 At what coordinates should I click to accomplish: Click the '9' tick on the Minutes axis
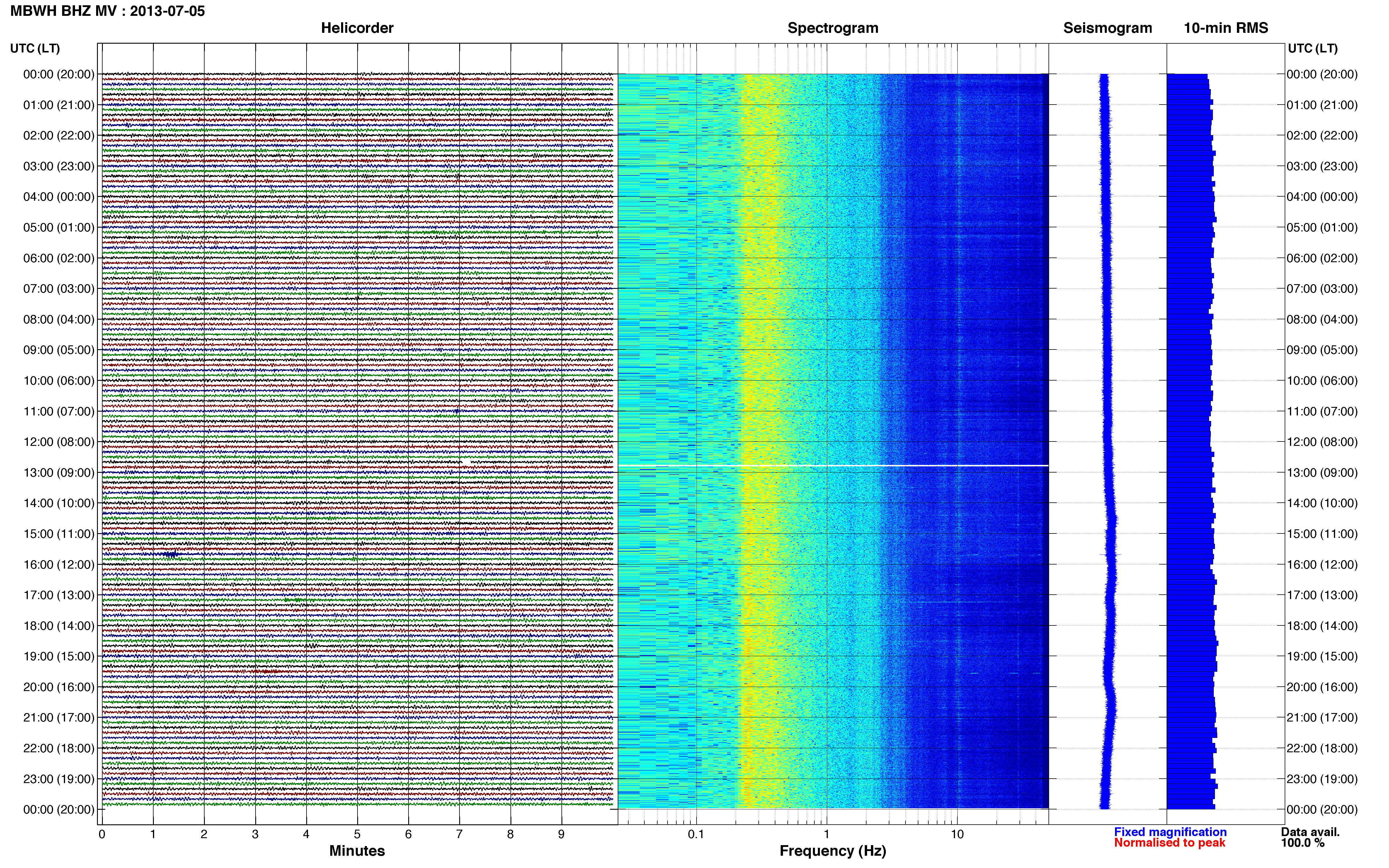coord(561,834)
